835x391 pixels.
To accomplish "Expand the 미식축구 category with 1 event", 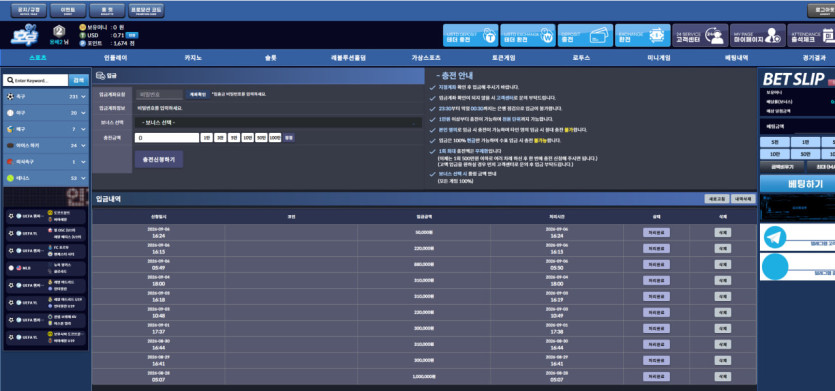I will click(x=46, y=161).
